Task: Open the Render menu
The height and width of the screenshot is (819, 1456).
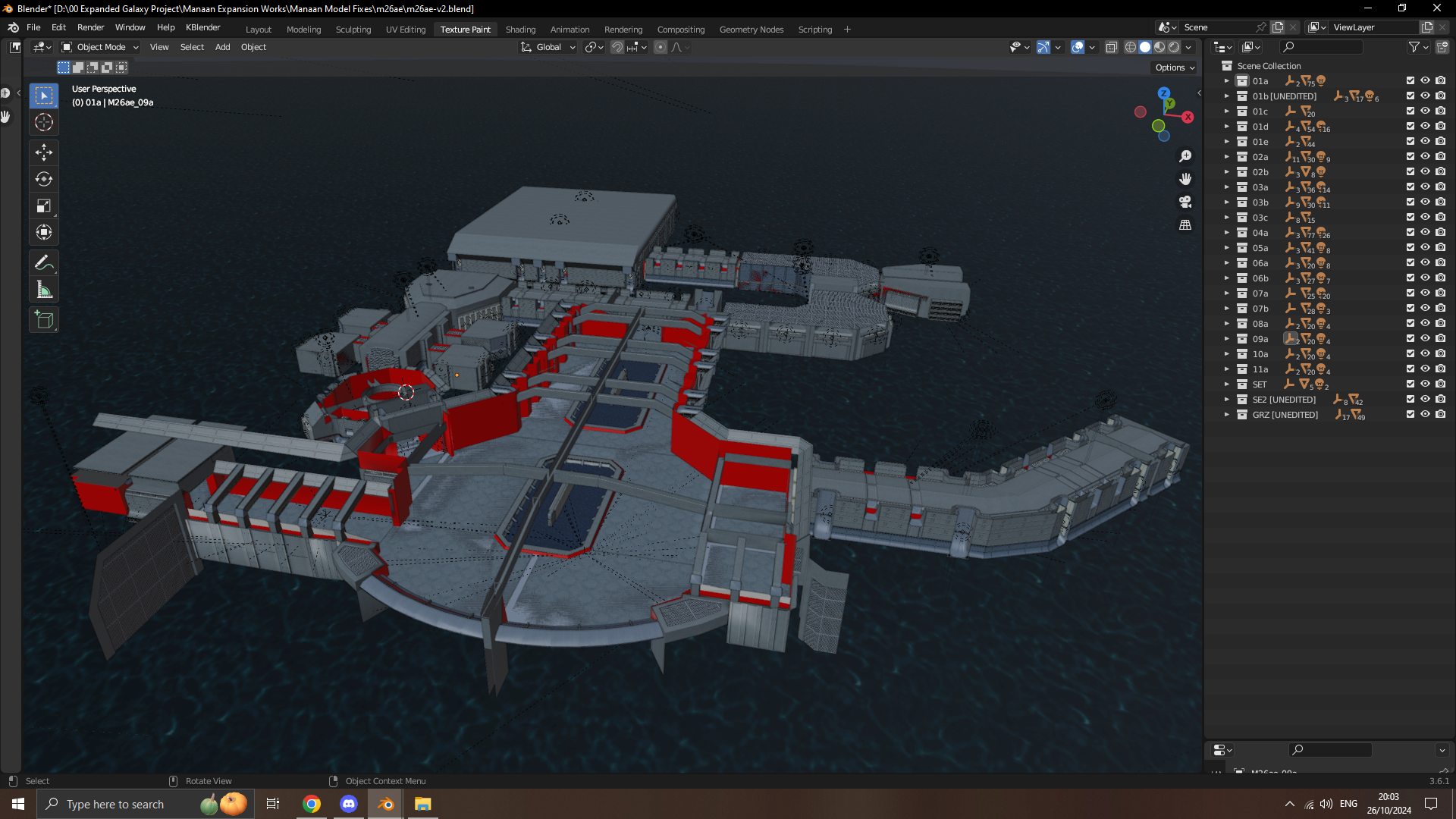Action: click(x=90, y=27)
